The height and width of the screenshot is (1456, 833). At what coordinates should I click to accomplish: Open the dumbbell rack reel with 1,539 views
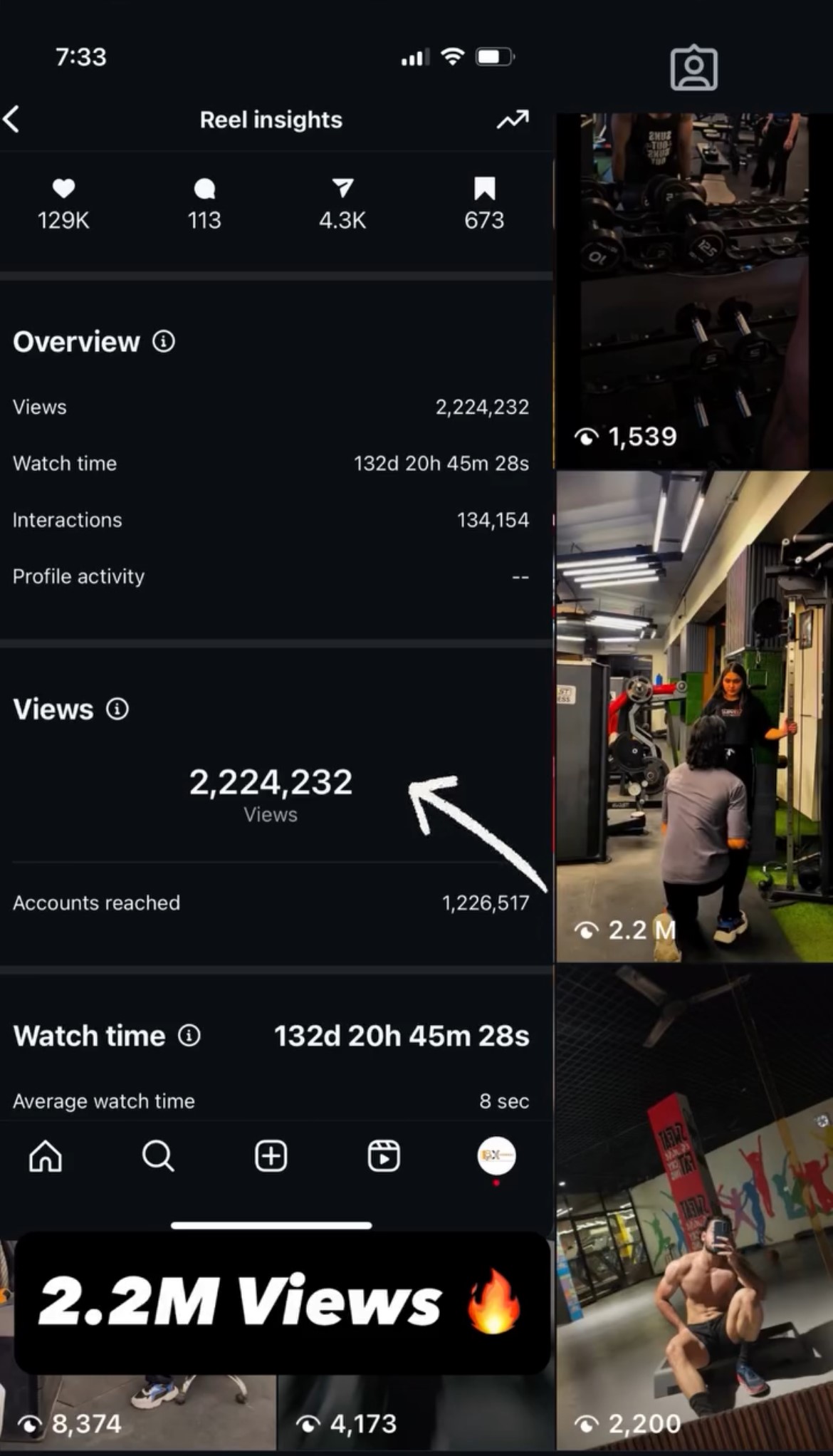point(693,292)
